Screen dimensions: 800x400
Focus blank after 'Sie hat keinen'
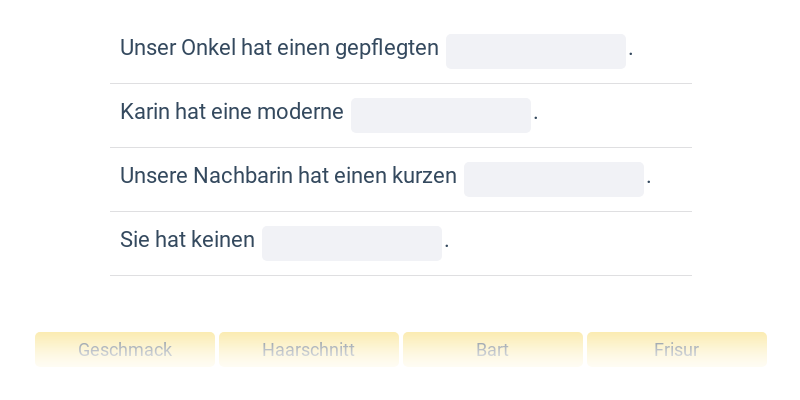(351, 243)
